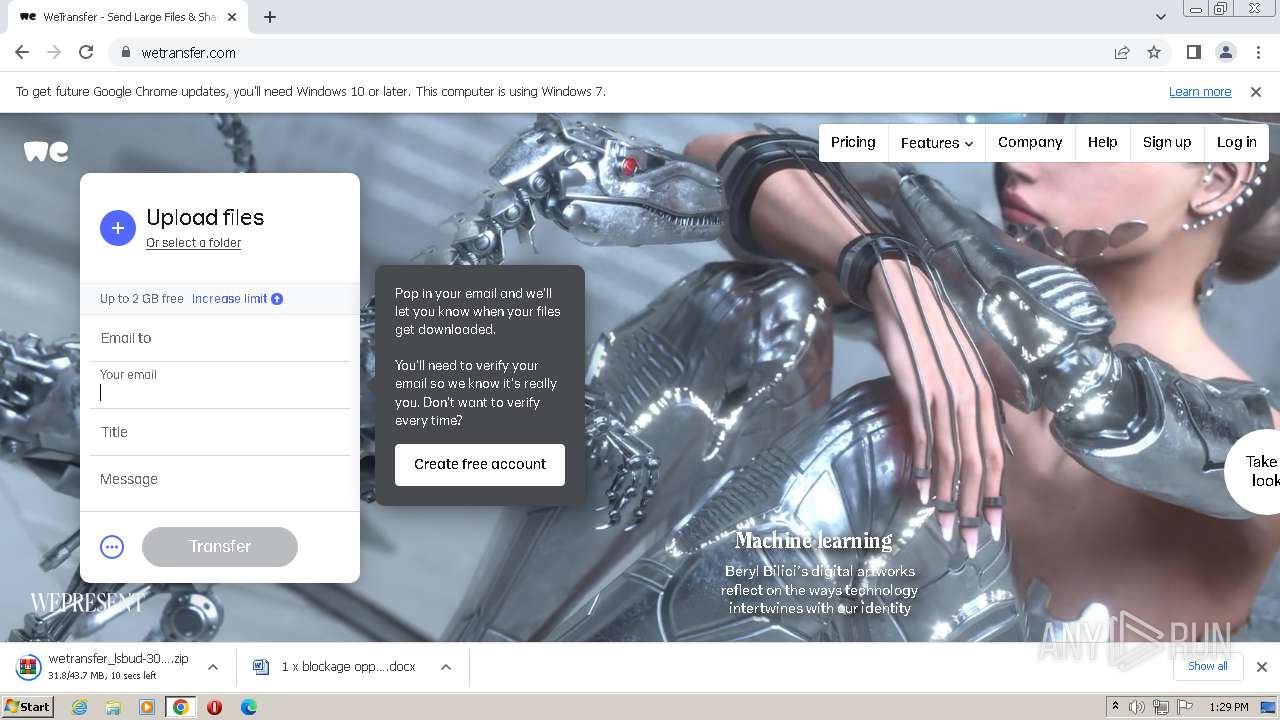The width and height of the screenshot is (1280, 720).
Task: Close the WeTransfer browser tab
Action: pyautogui.click(x=232, y=17)
